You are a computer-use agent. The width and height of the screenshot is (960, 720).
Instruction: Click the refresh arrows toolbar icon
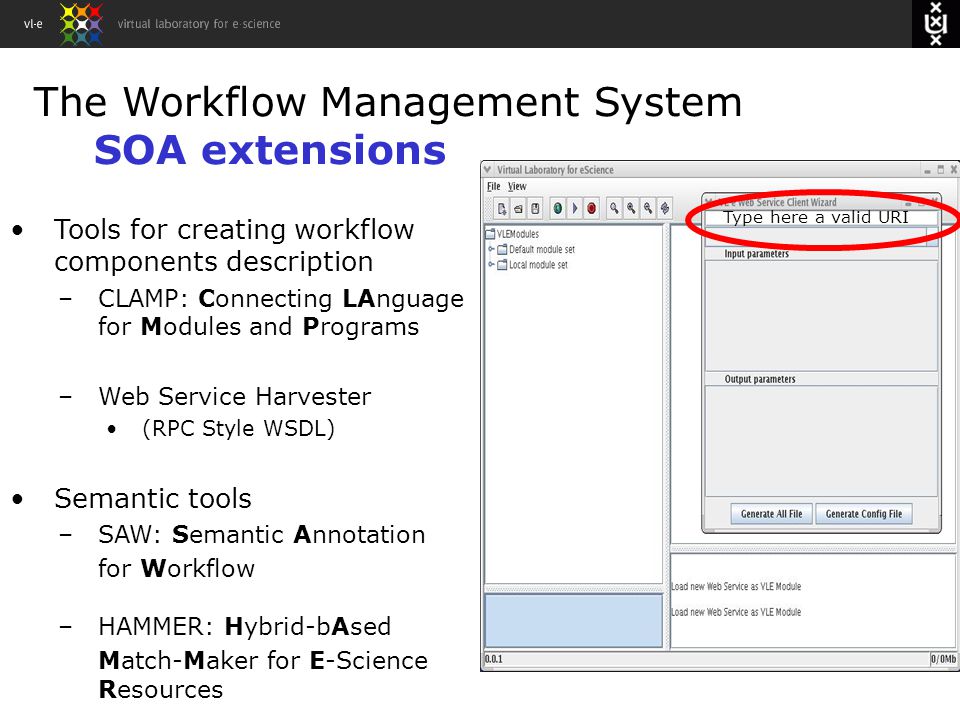(664, 209)
